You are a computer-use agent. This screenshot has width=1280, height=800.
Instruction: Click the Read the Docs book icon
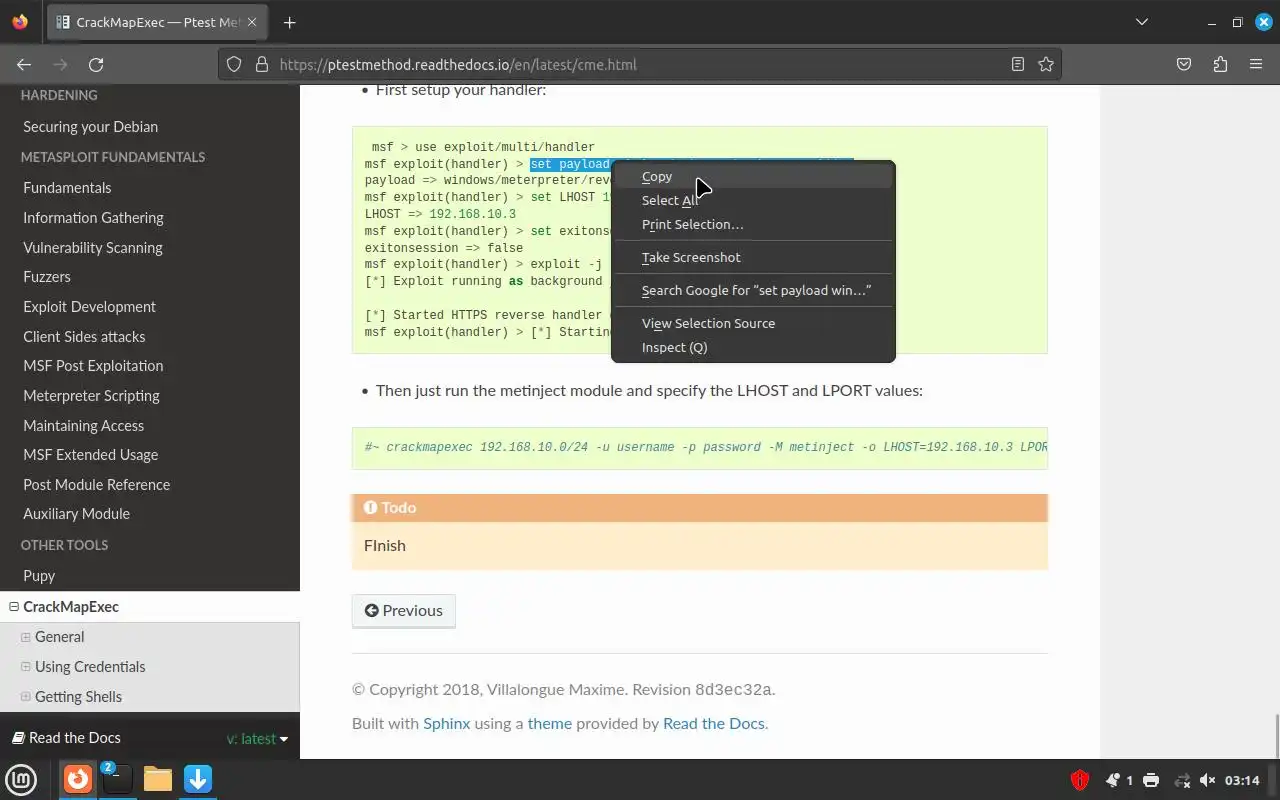(x=17, y=738)
